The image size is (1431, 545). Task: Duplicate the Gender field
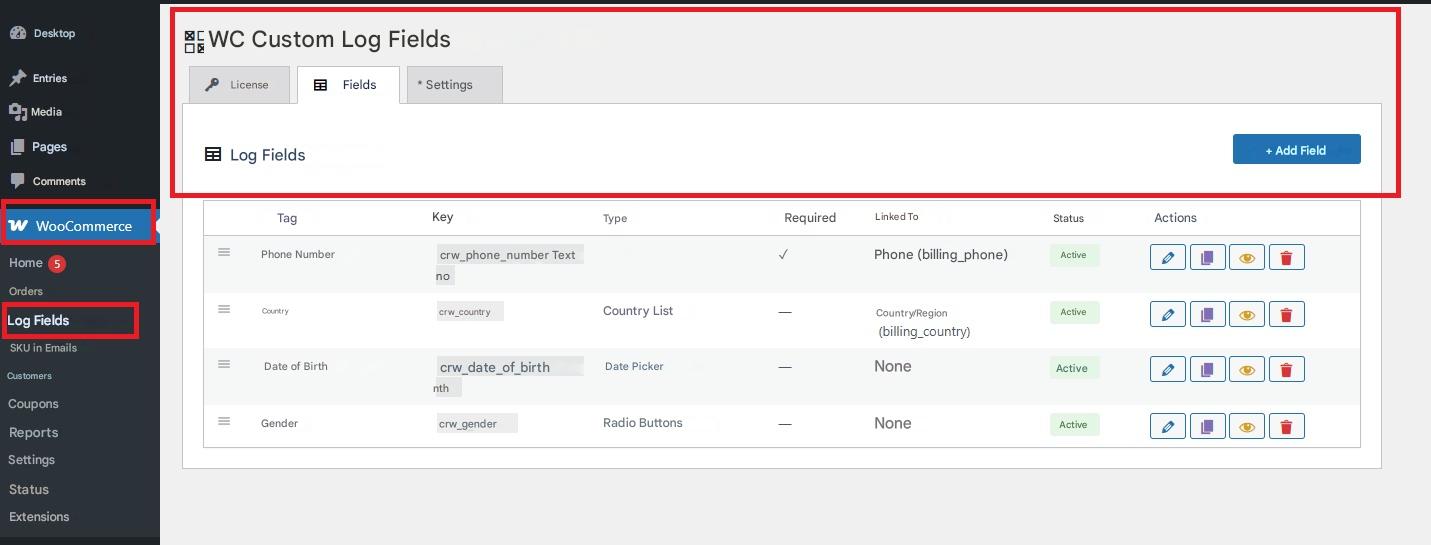(1207, 427)
